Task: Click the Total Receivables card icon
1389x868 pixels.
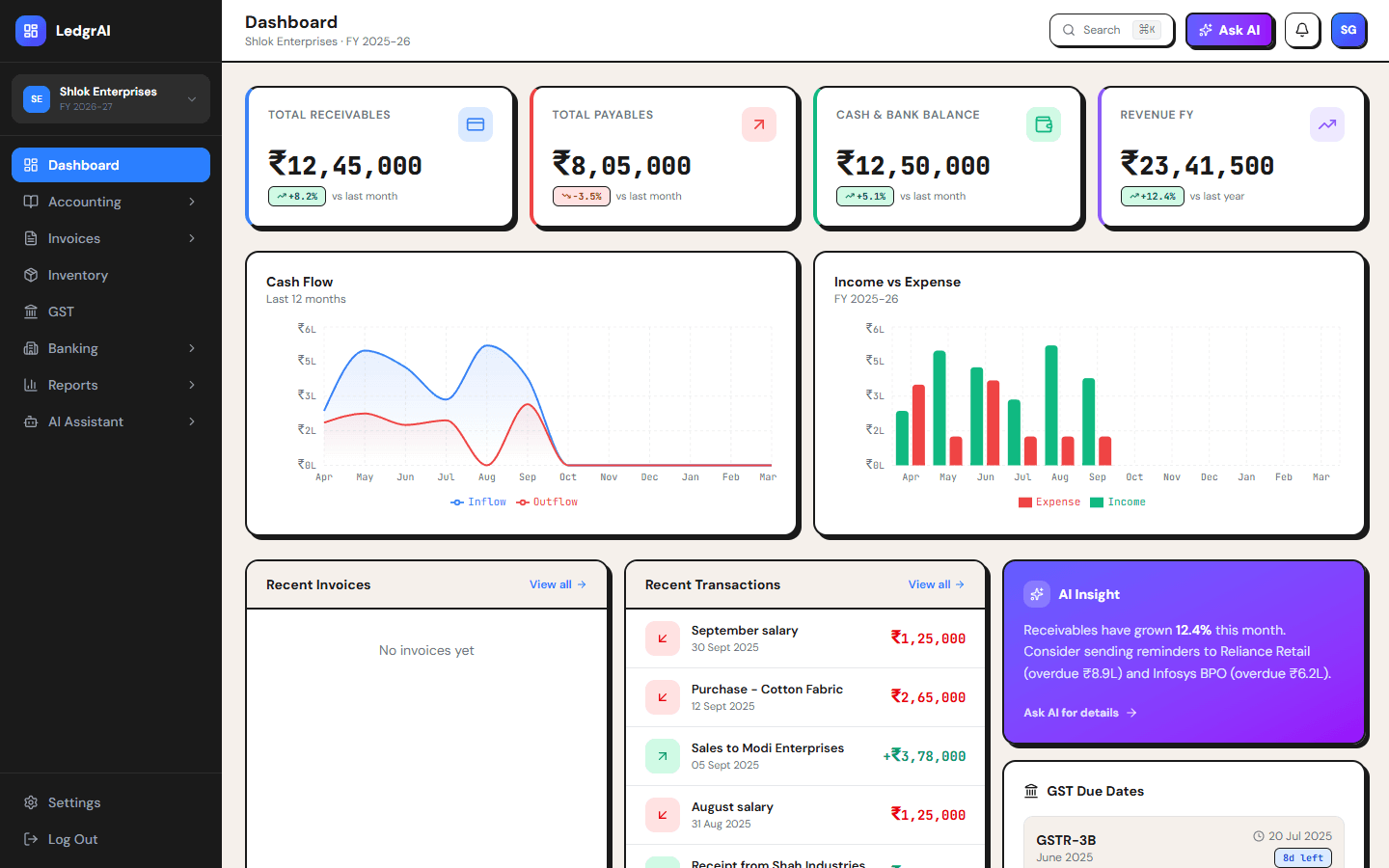Action: (x=476, y=124)
